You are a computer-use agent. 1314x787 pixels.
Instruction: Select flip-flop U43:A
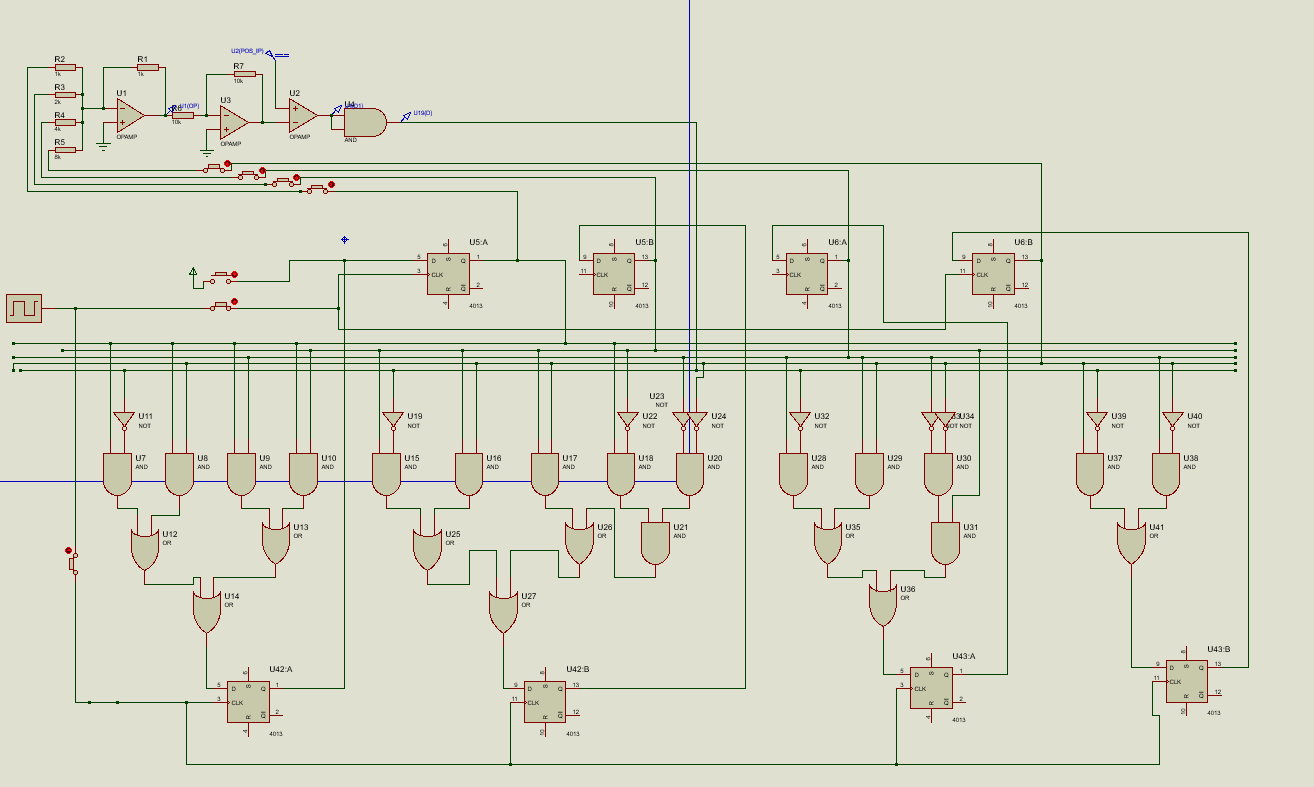[930, 688]
